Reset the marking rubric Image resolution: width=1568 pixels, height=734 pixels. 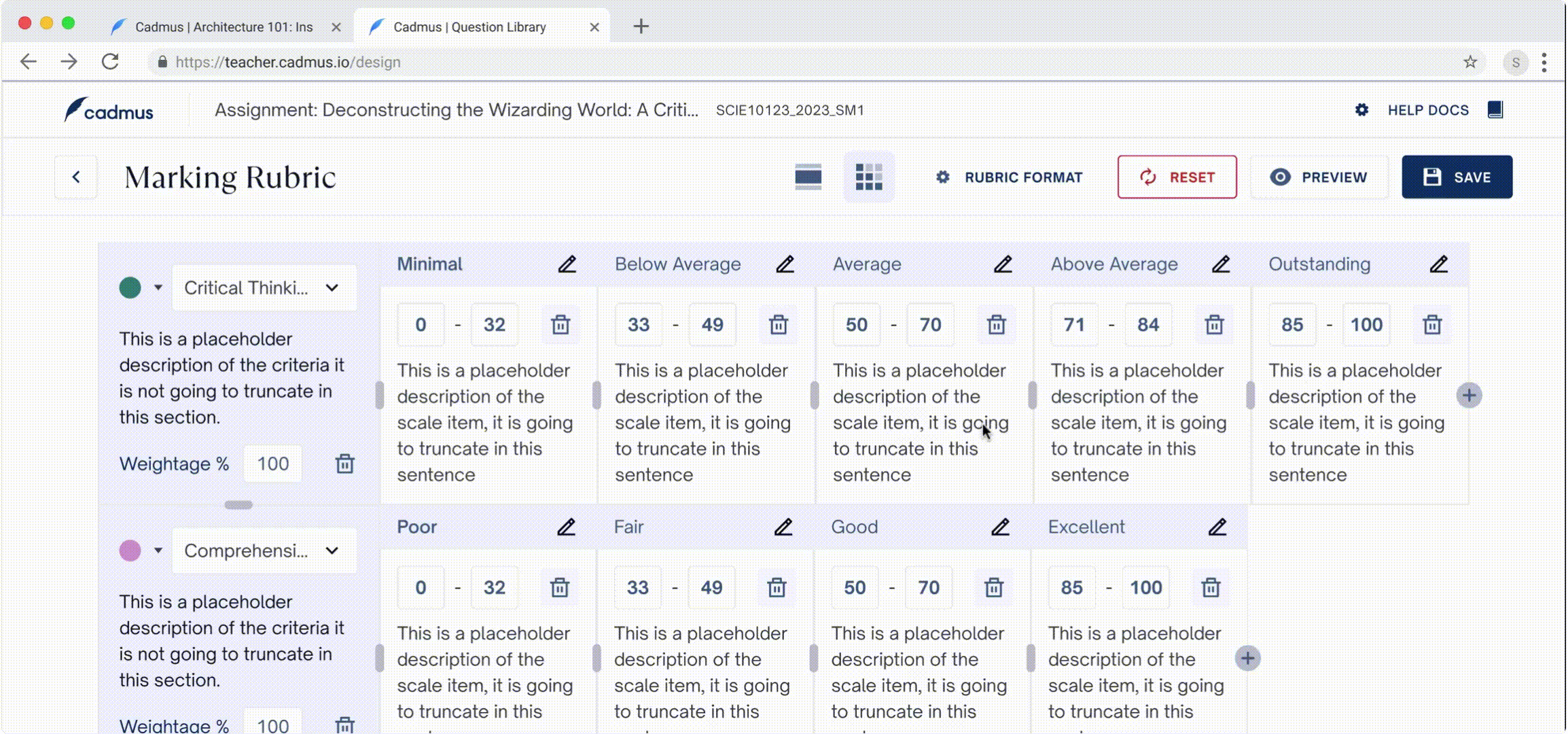(1177, 177)
